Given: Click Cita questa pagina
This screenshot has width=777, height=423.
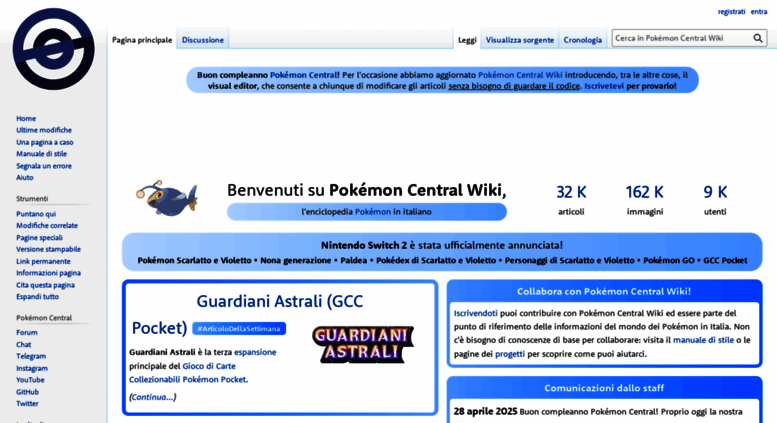Looking at the screenshot, I should point(45,285).
